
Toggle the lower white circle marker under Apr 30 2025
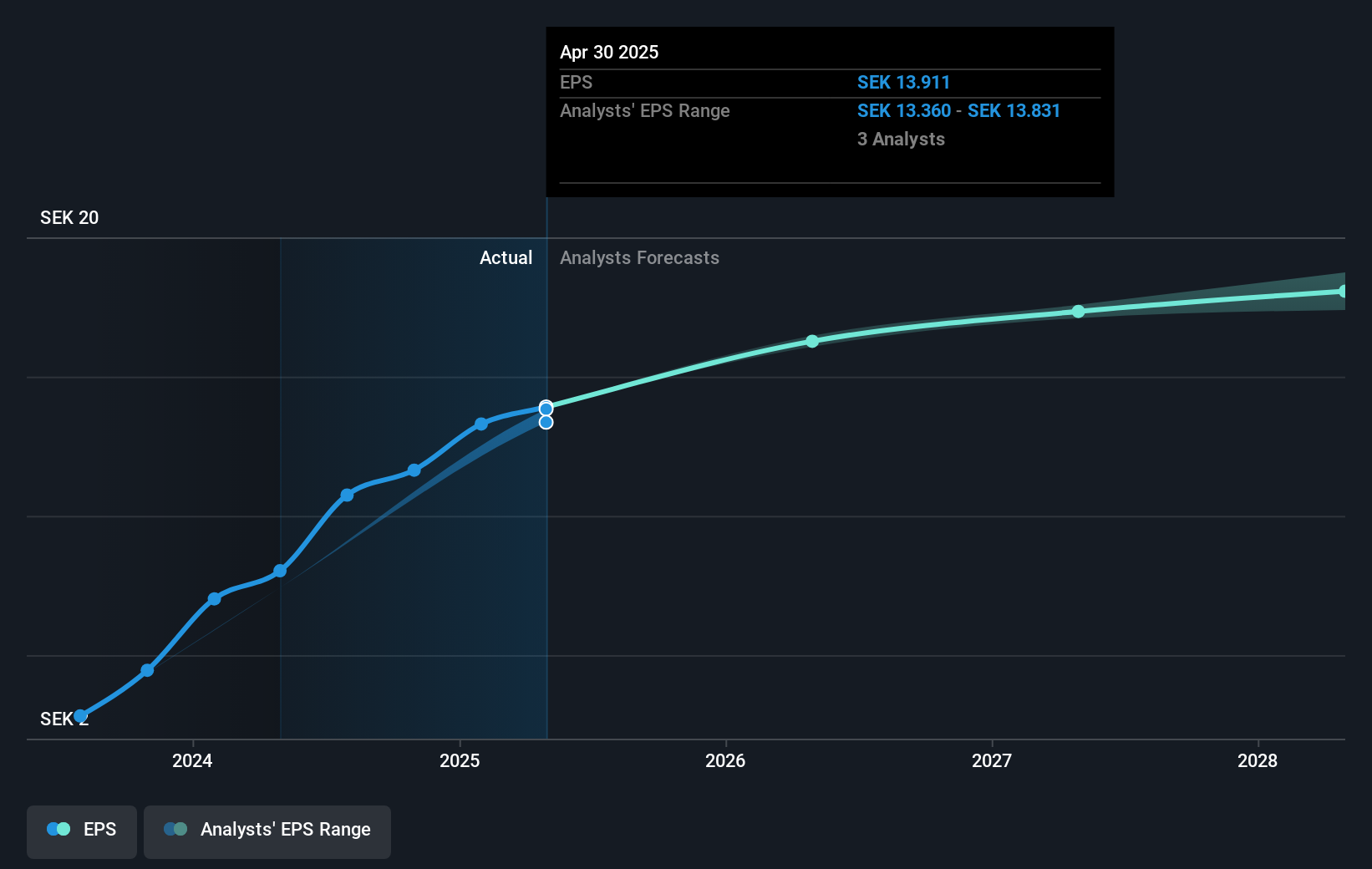546,422
